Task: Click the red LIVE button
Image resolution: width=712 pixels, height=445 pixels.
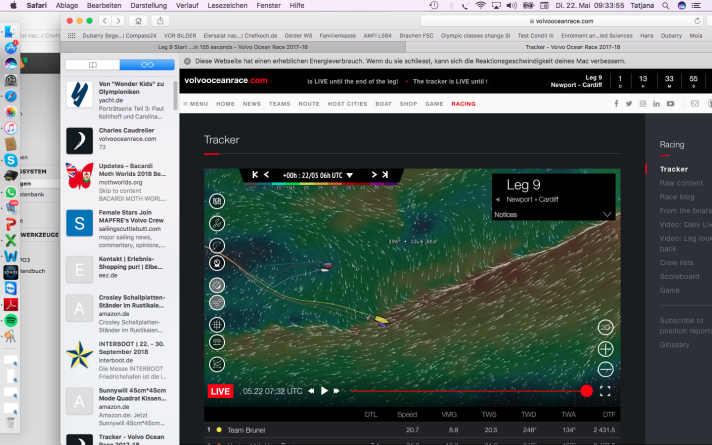Action: click(221, 391)
